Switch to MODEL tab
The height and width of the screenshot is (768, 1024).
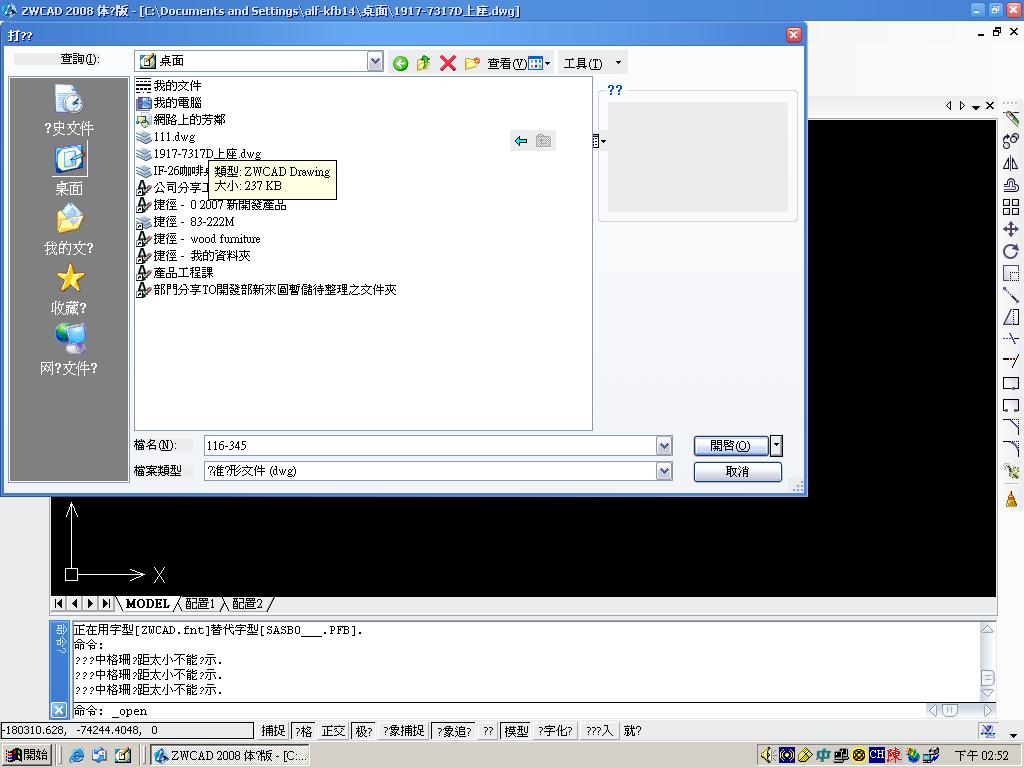[148, 603]
